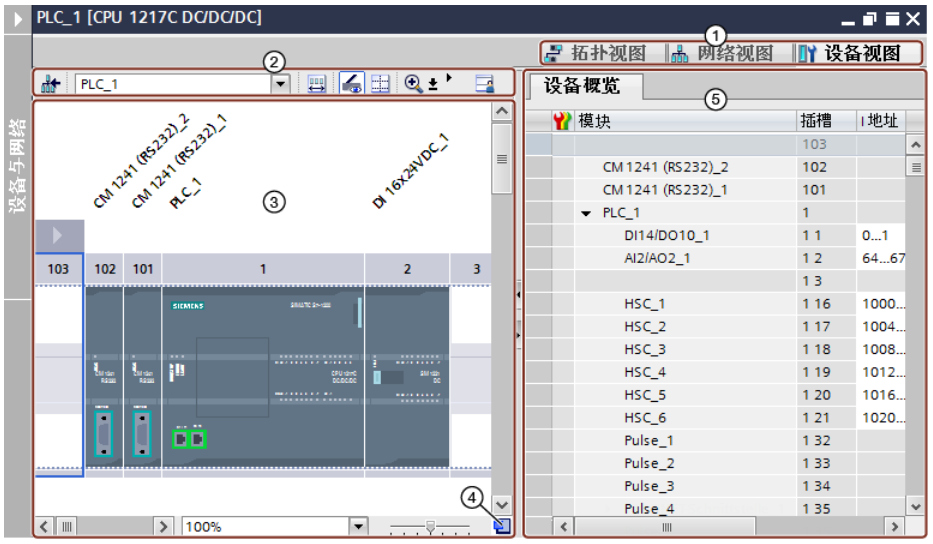Viewport: 933px width, 544px height.
Task: Click the 插槽 column header
Action: pyautogui.click(x=826, y=121)
